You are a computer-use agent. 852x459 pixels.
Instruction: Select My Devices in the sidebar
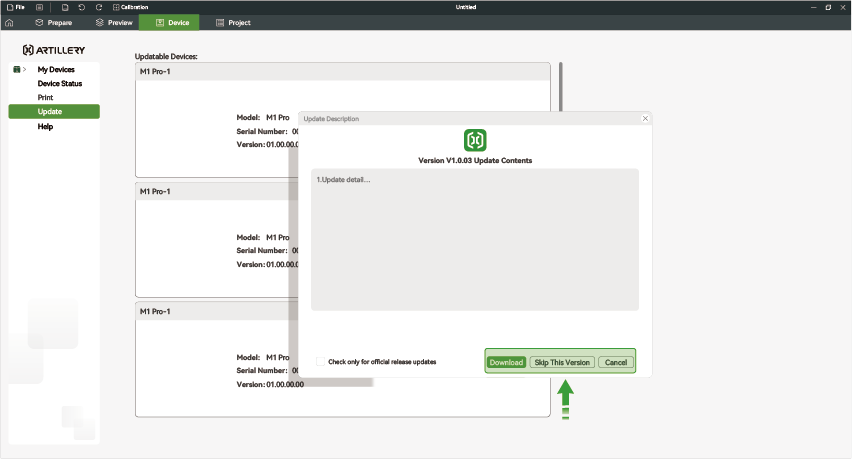pos(56,70)
